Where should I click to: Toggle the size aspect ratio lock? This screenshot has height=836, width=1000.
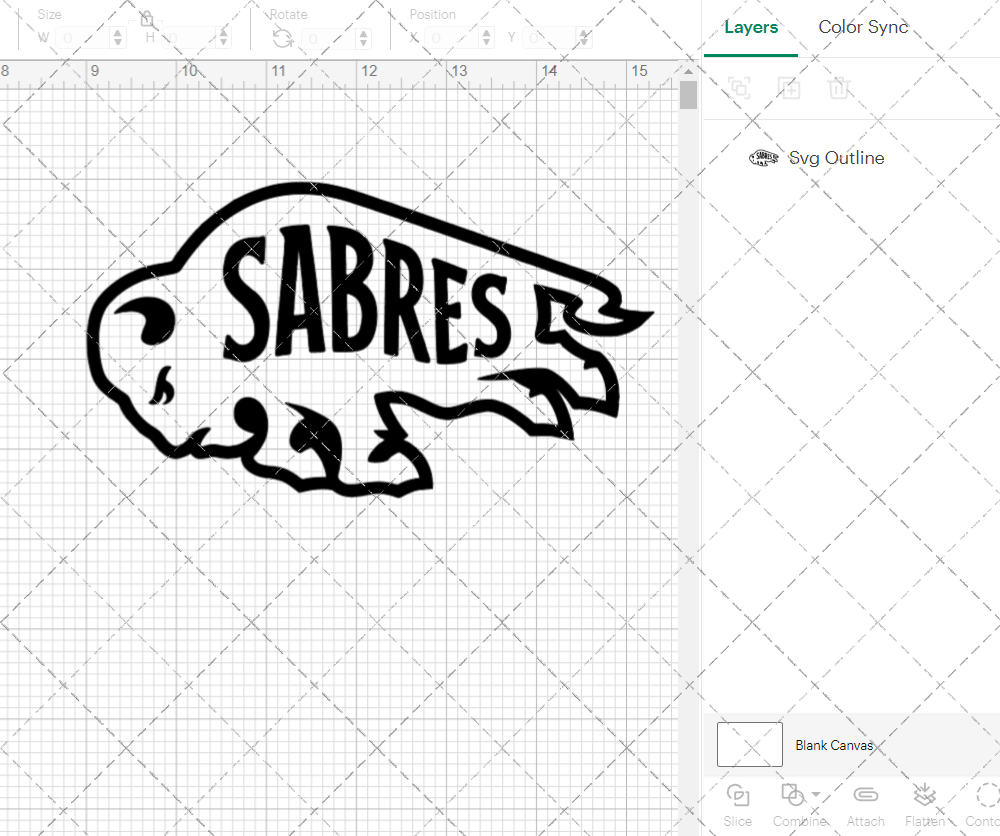tap(147, 18)
